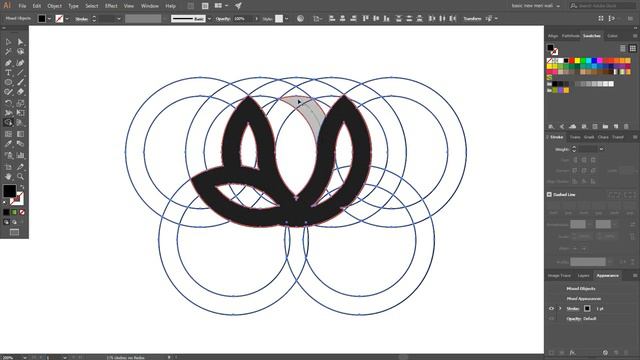
Task: Select the Pen tool
Action: [8, 62]
